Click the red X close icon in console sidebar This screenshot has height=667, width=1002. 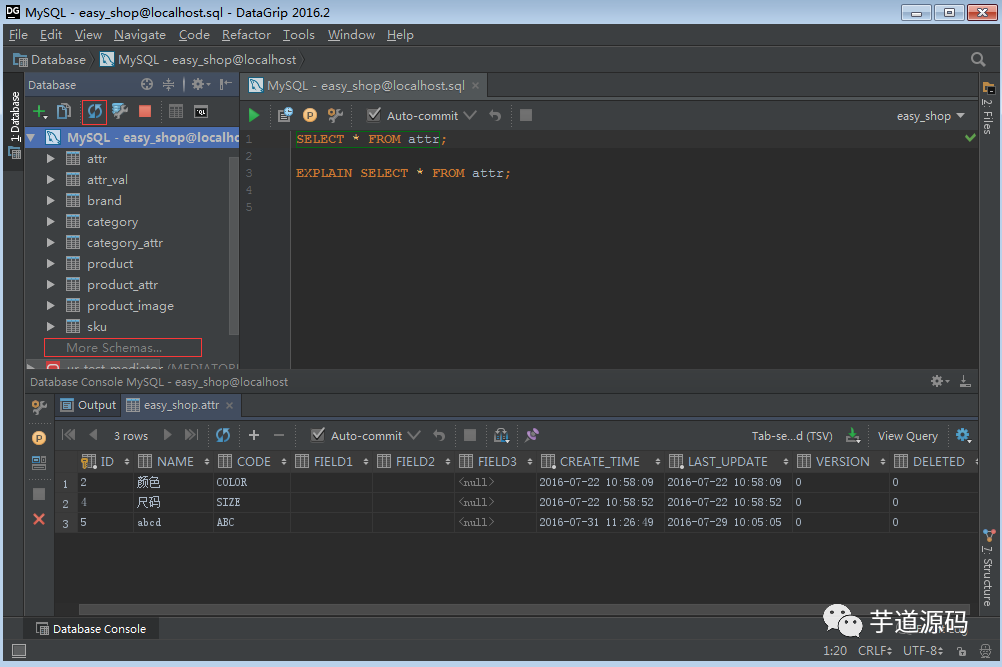[x=39, y=519]
